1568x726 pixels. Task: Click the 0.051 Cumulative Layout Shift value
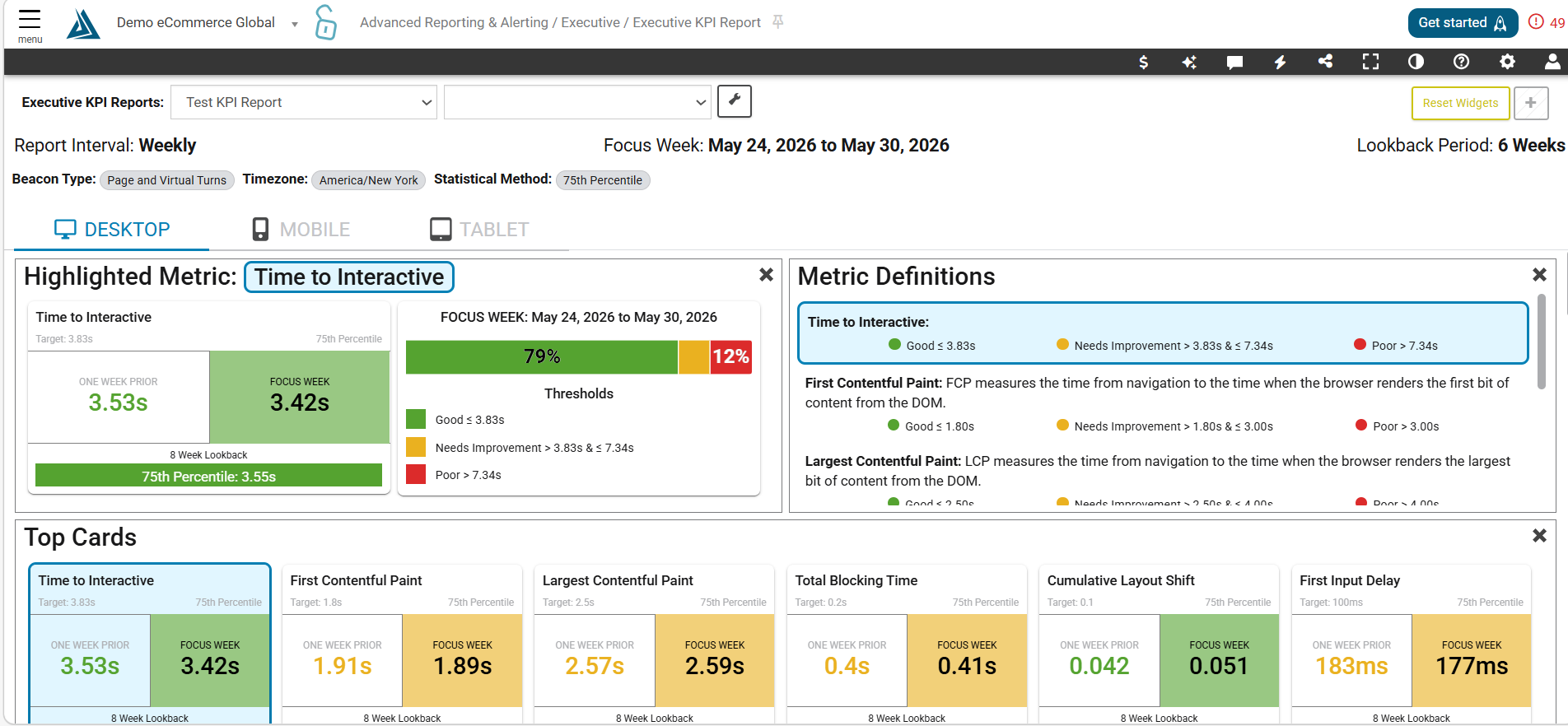click(x=1219, y=666)
